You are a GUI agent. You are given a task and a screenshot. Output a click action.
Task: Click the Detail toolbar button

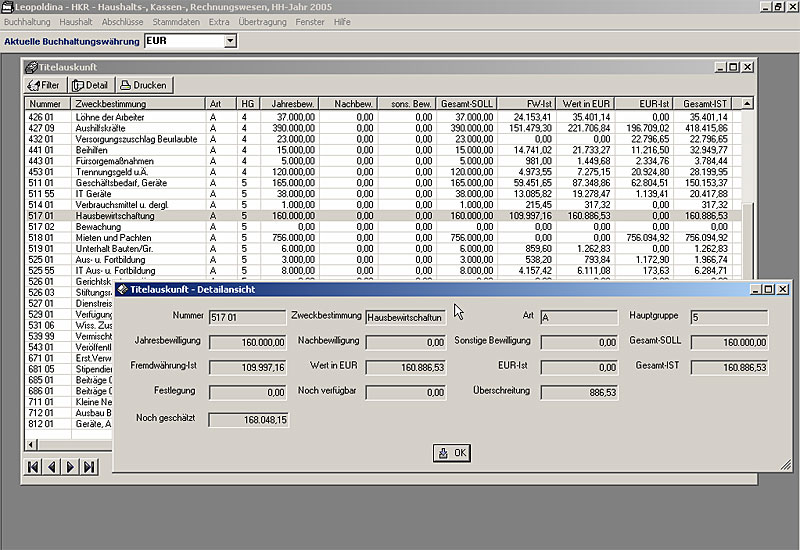(x=91, y=85)
